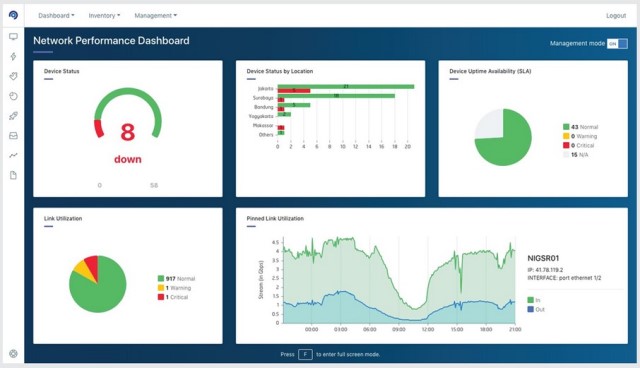Expand the Management dropdown menu
640x368 pixels.
156,16
